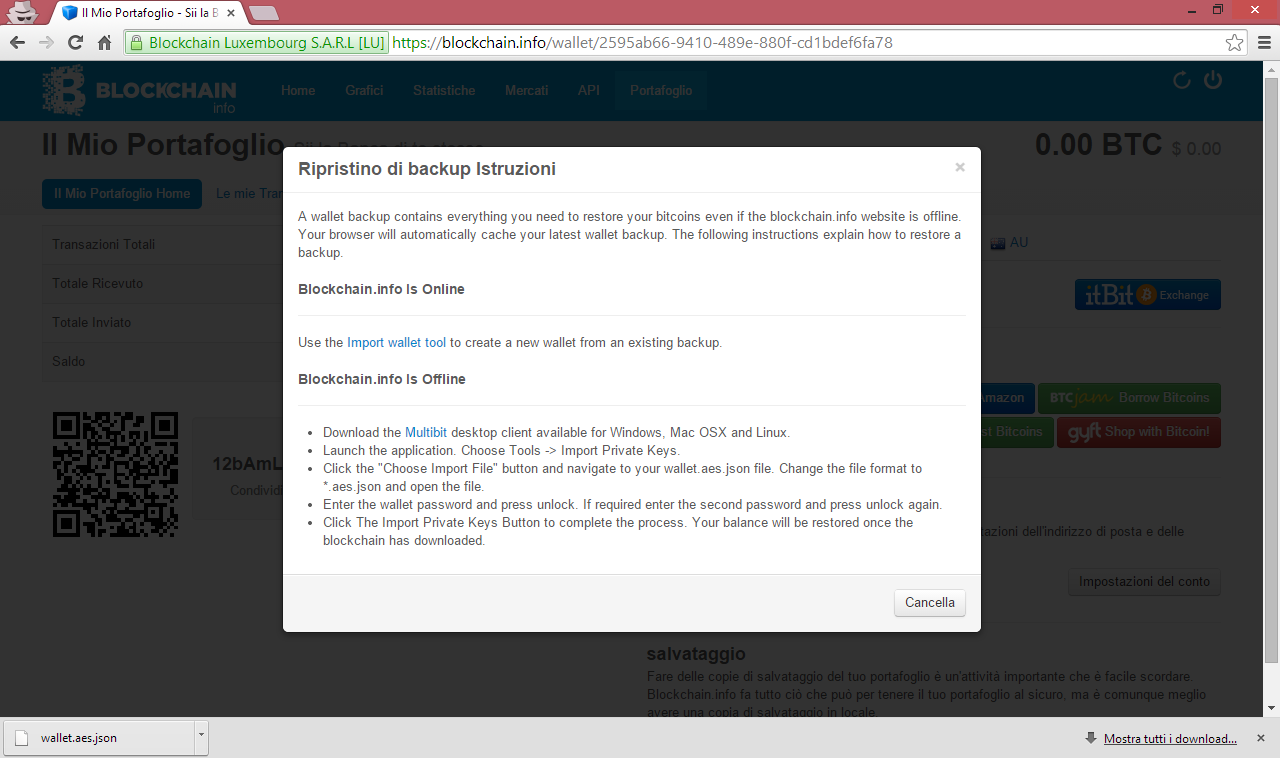Screen dimensions: 1280x758
Task: Open the Import wallet tool link
Action: (396, 342)
